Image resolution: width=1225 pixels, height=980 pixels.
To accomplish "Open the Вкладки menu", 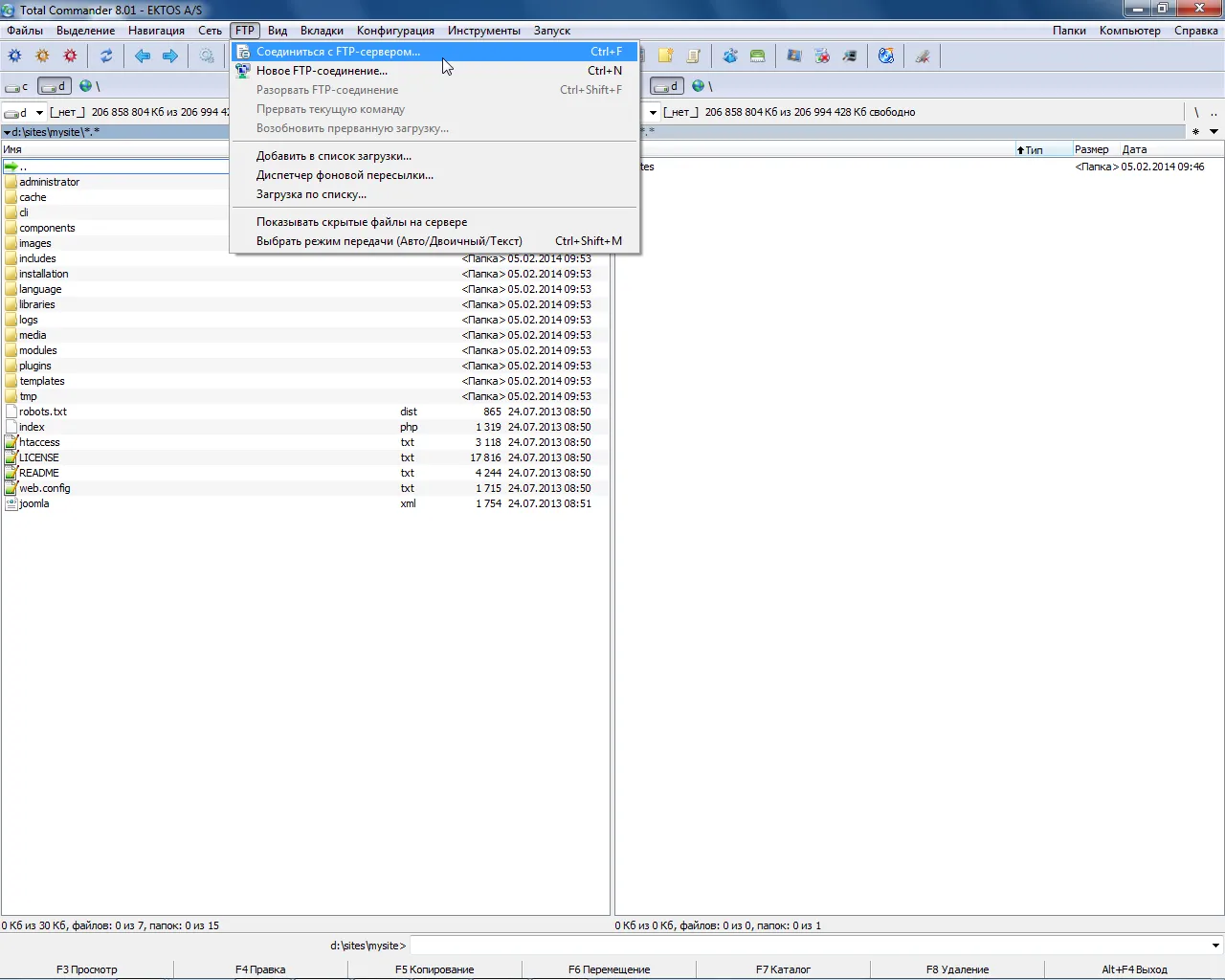I will (322, 31).
